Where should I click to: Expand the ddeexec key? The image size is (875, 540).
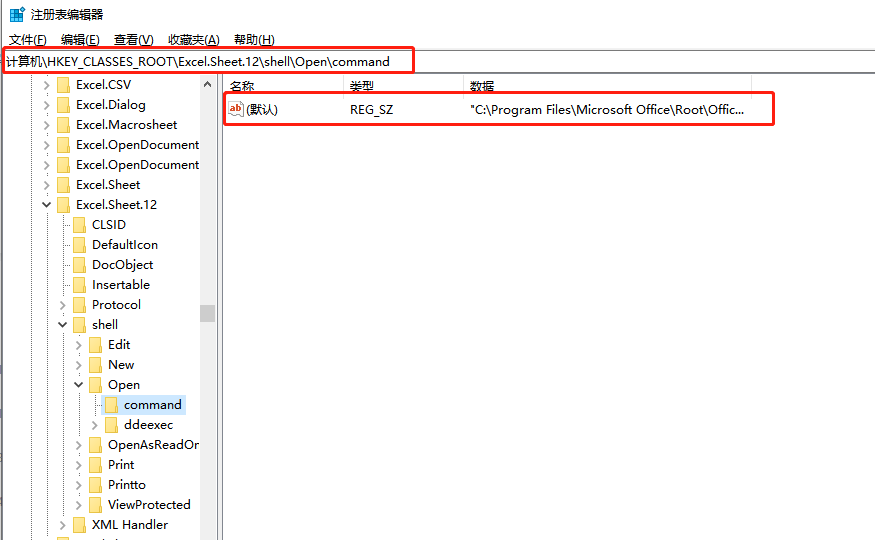[x=95, y=425]
